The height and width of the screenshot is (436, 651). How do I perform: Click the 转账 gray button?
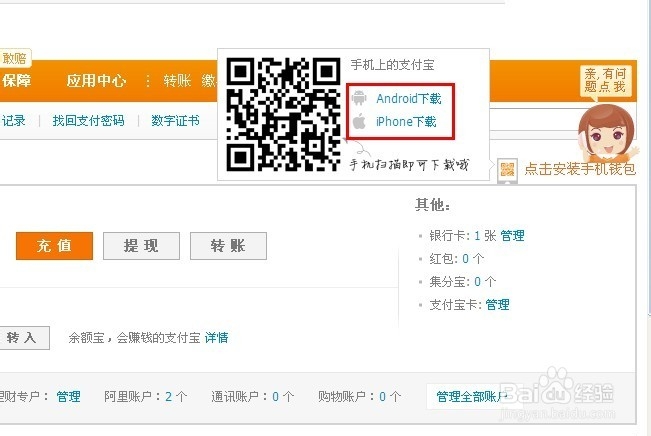pos(228,246)
